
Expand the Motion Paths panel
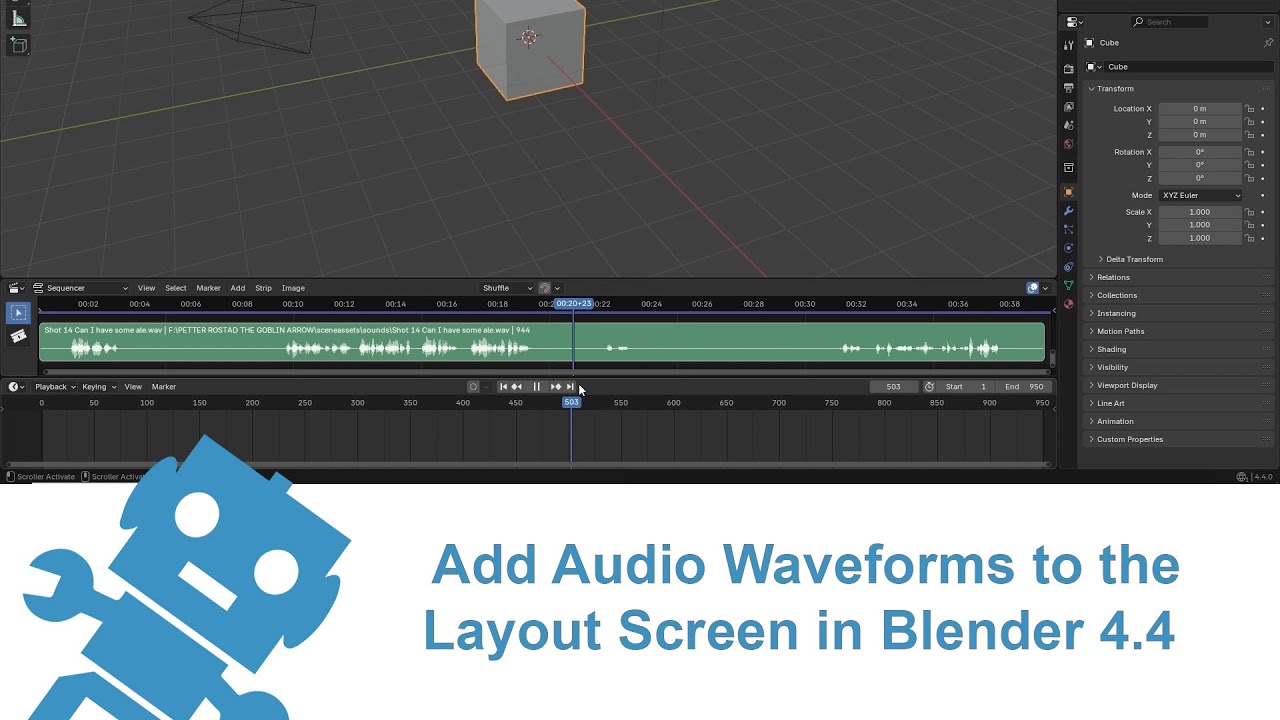pyautogui.click(x=1120, y=331)
